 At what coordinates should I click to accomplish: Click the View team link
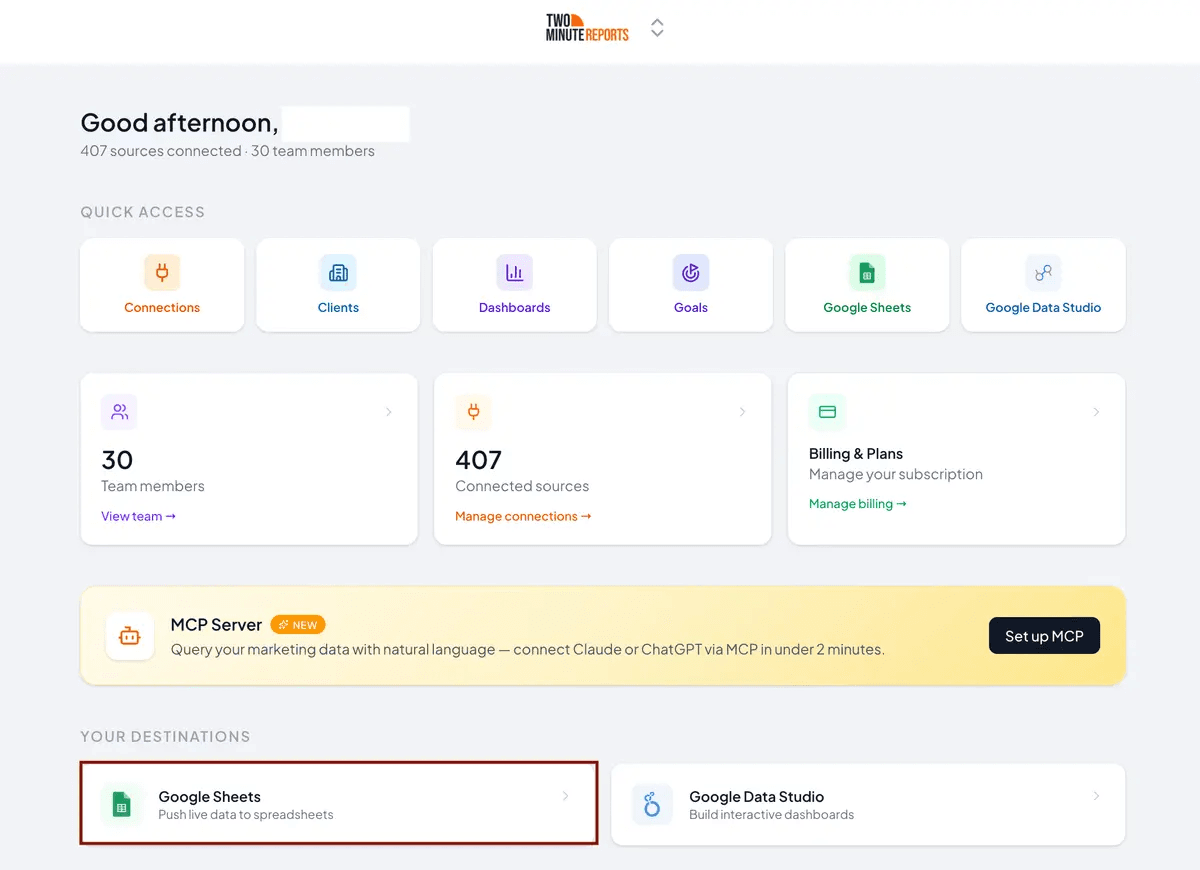[138, 516]
